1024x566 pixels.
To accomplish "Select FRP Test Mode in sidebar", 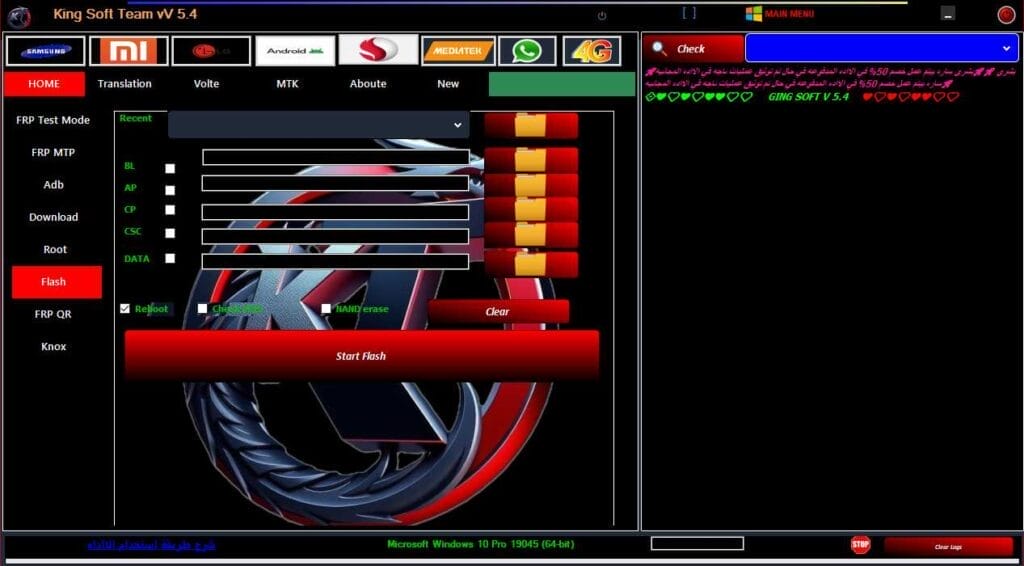I will click(53, 120).
